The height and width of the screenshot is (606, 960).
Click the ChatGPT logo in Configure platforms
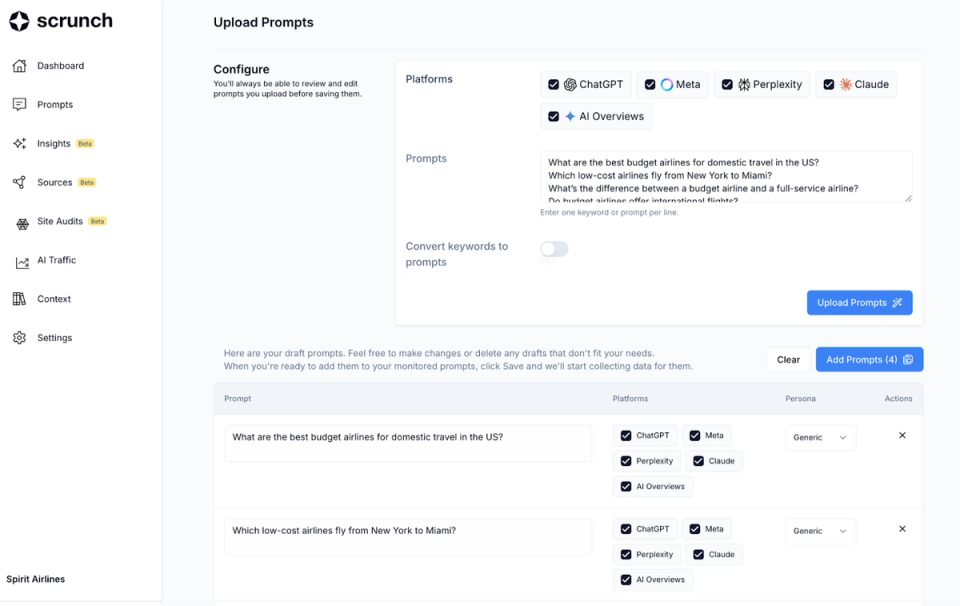(570, 84)
